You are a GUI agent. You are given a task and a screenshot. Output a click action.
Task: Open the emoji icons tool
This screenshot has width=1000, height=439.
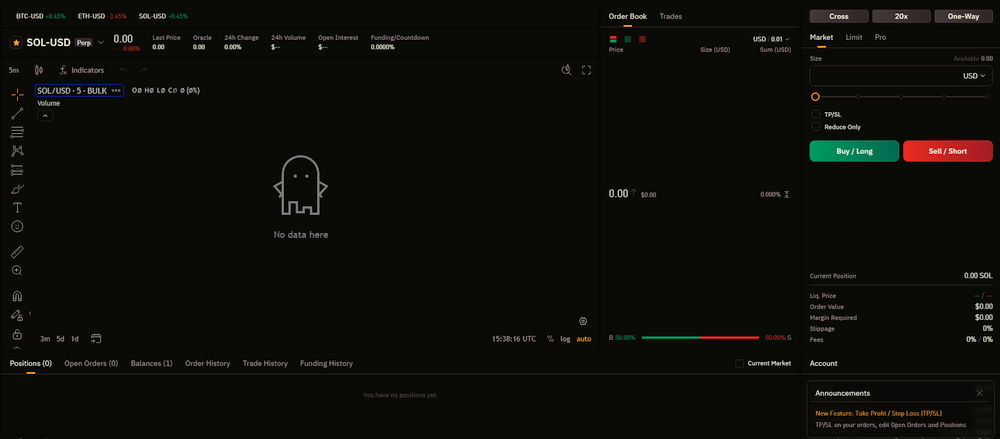click(17, 227)
